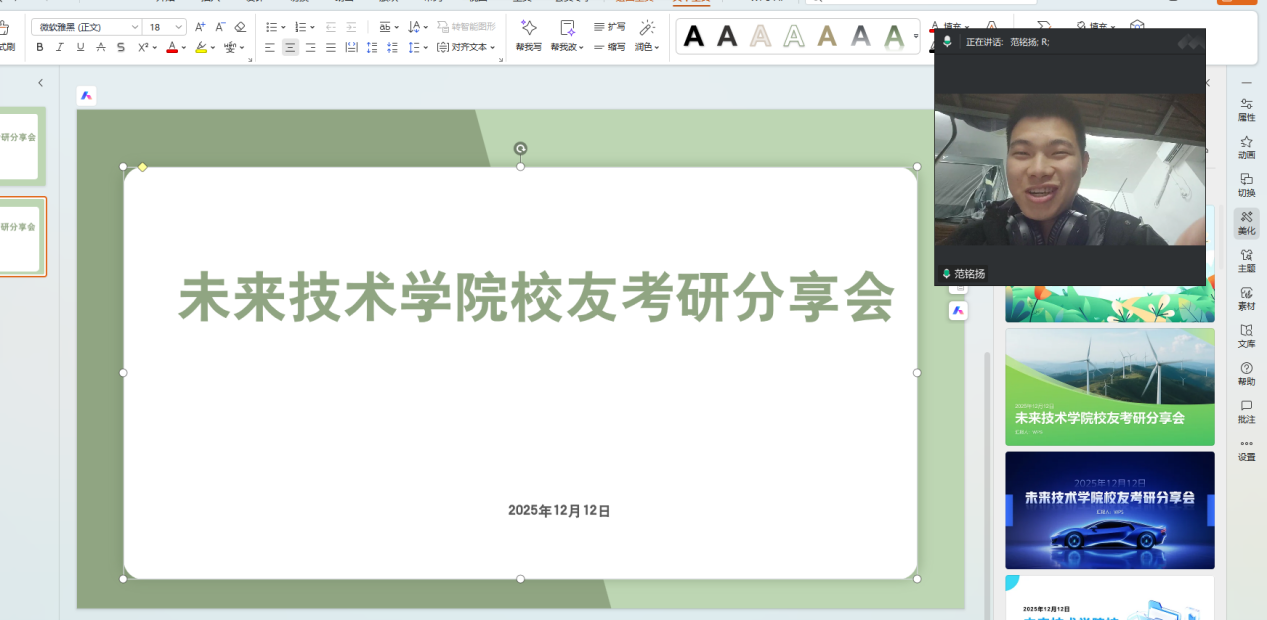
Task: Click the clear formatting eraser icon
Action: click(240, 27)
